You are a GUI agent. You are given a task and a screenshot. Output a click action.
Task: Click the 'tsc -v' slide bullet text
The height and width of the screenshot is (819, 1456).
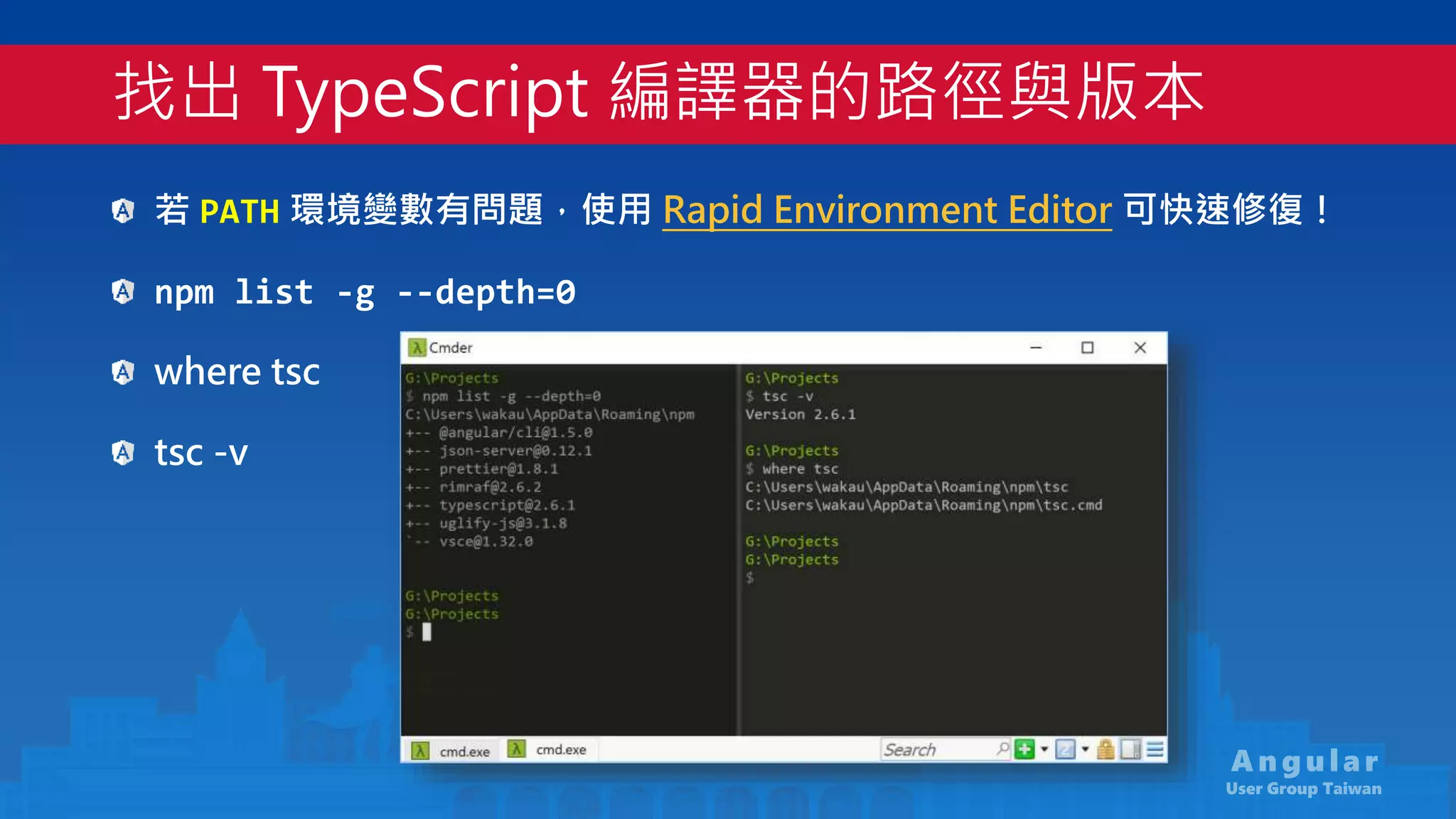coord(201,453)
